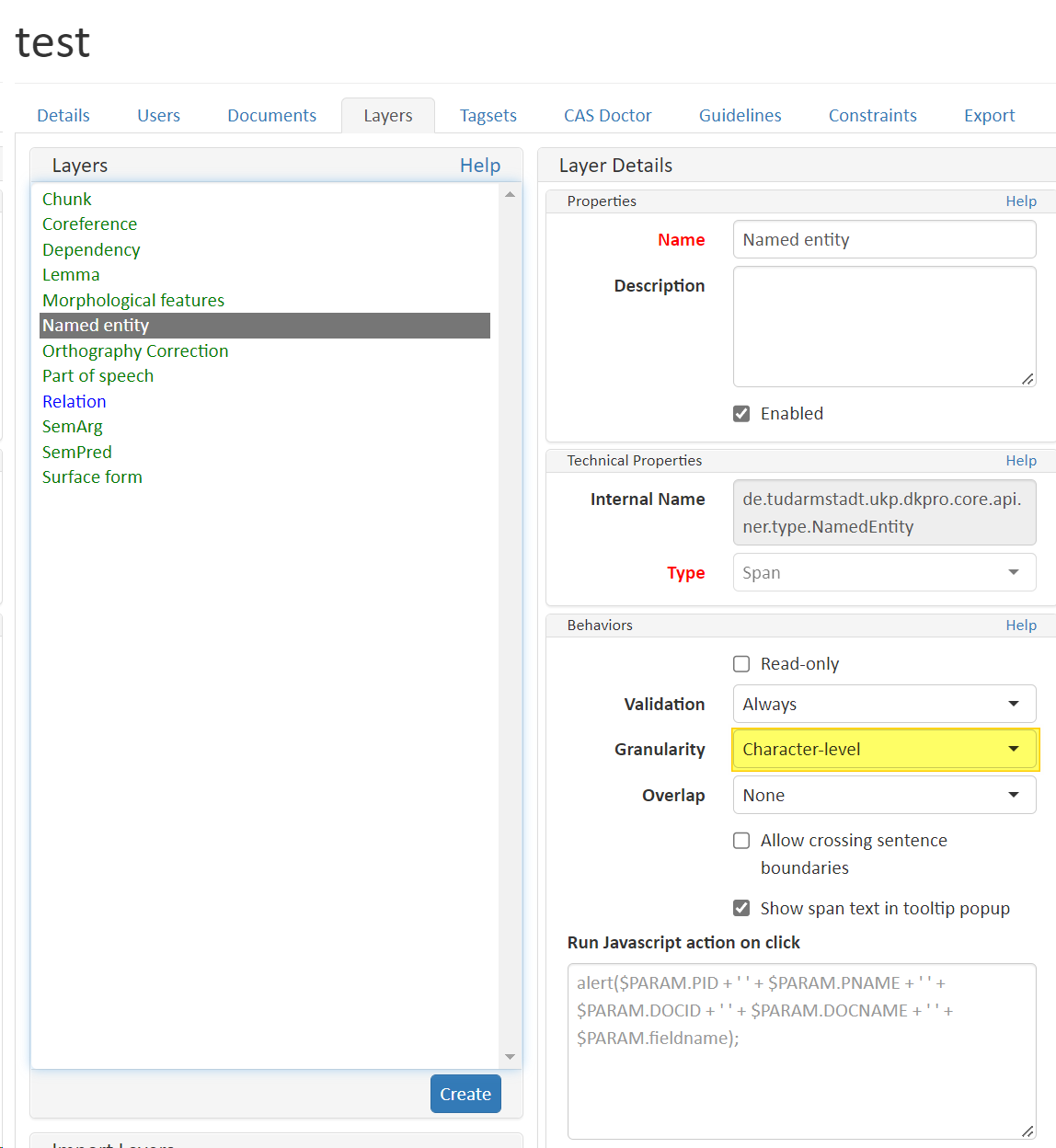This screenshot has height=1148, width=1056.
Task: Open the Export tab
Action: click(989, 115)
